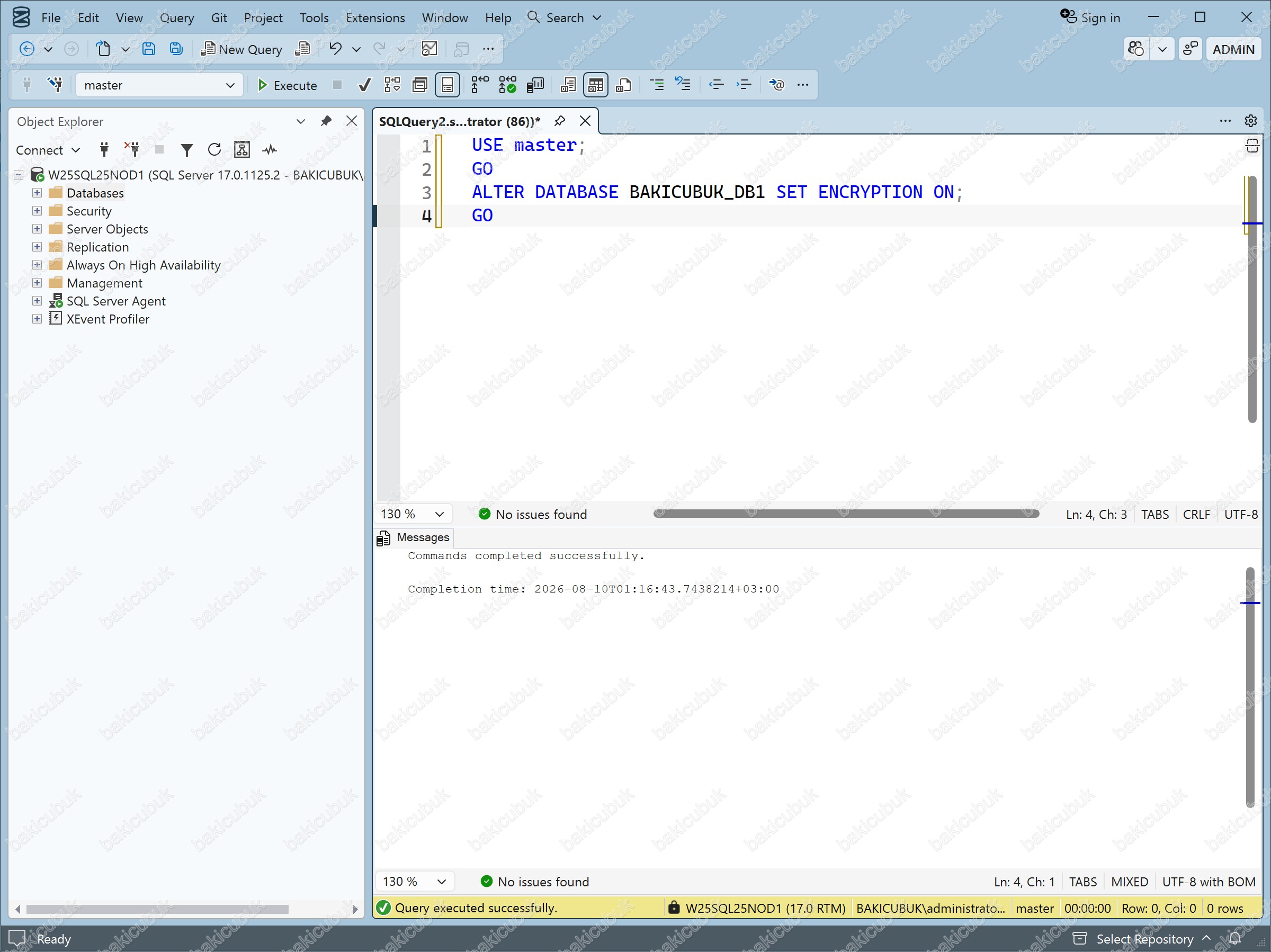1271x952 pixels.
Task: Click the Change Connection icon
Action: pos(55,85)
